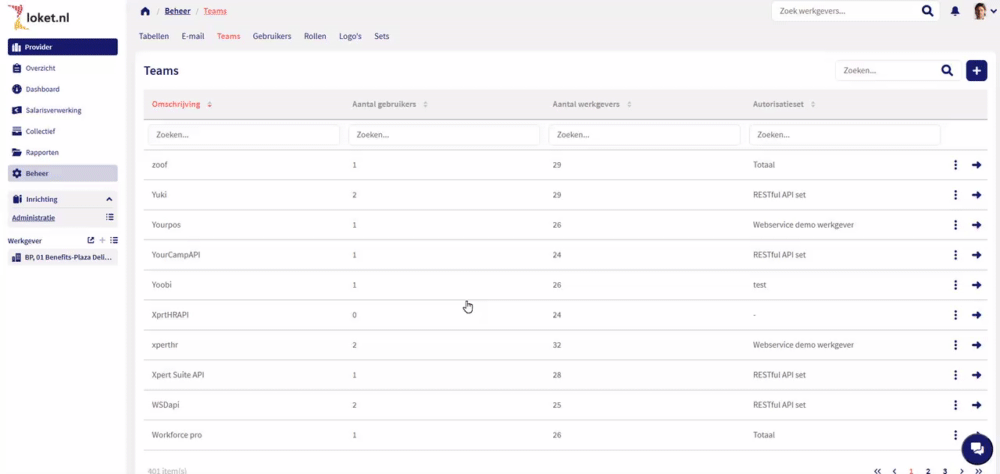Click the Omschrijving column filter field
Viewport: 1000px width, 474px height.
(x=244, y=134)
